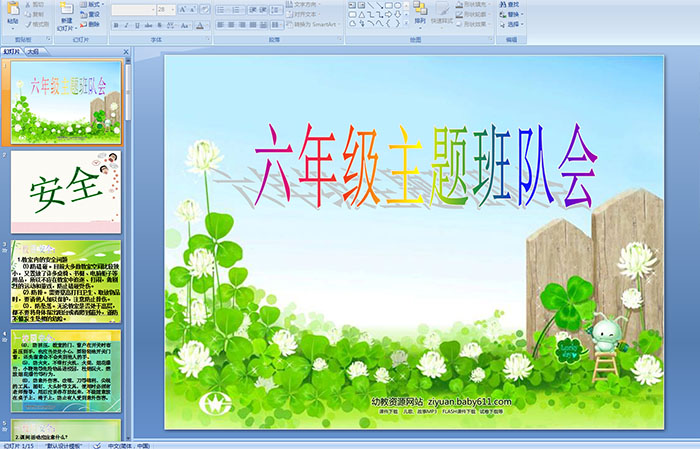Click the Cut scissors icon
The height and width of the screenshot is (449, 700).
pos(28,4)
